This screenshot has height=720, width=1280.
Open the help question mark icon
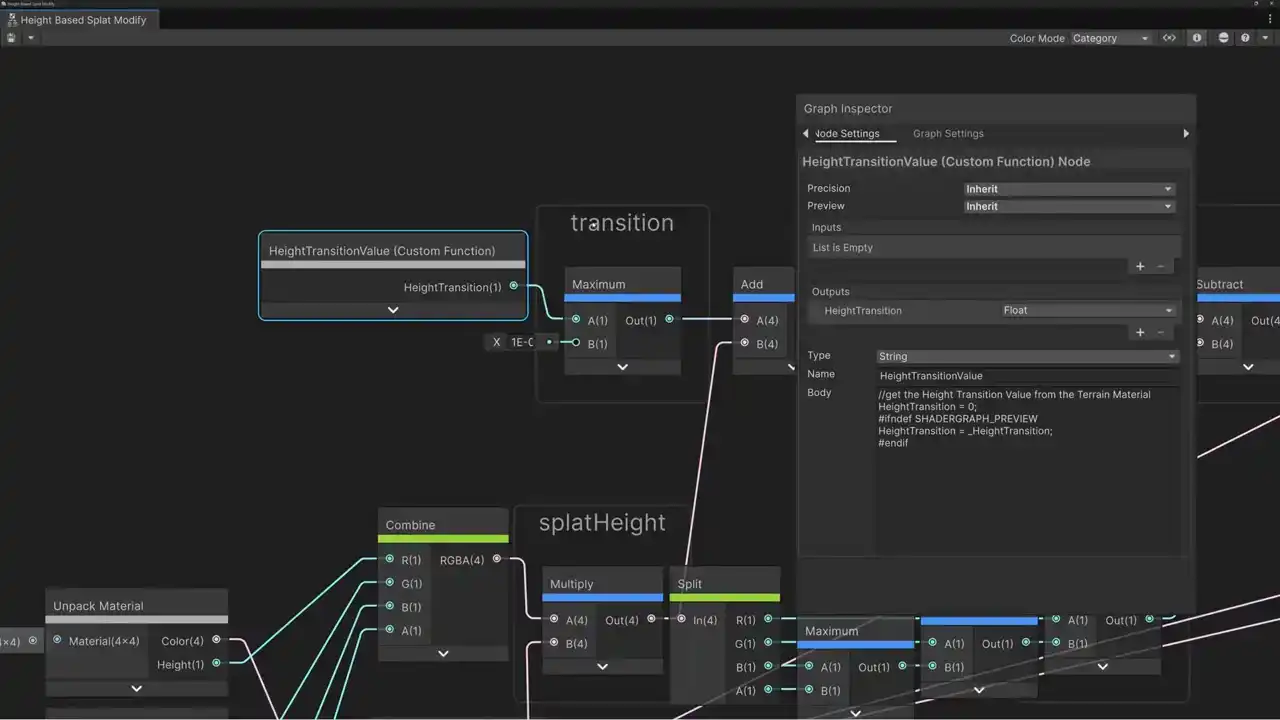click(1245, 38)
